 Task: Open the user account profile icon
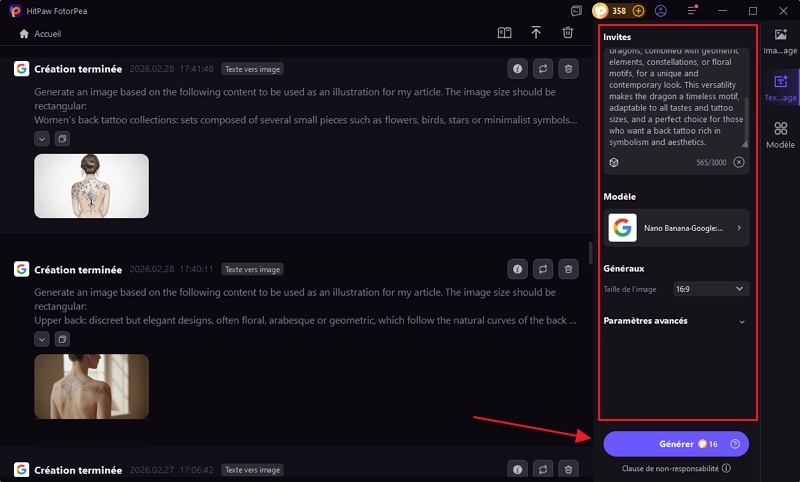pos(661,11)
